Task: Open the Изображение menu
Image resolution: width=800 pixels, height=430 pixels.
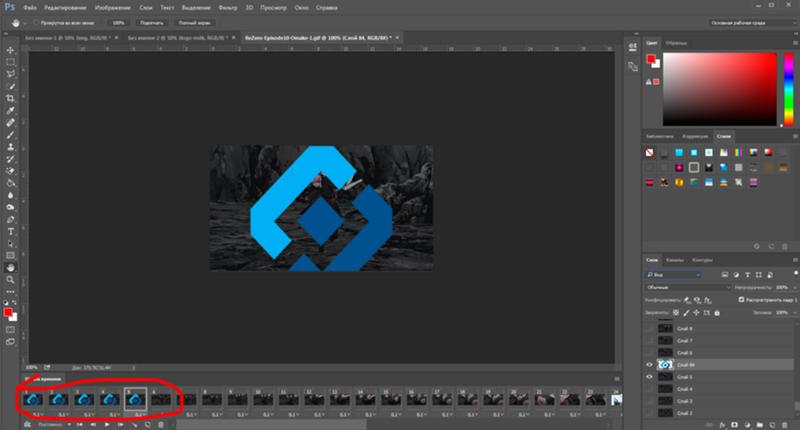Action: [113, 8]
